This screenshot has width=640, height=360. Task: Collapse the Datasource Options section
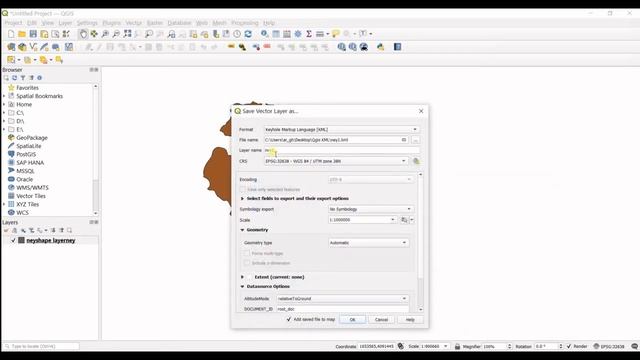(x=242, y=287)
